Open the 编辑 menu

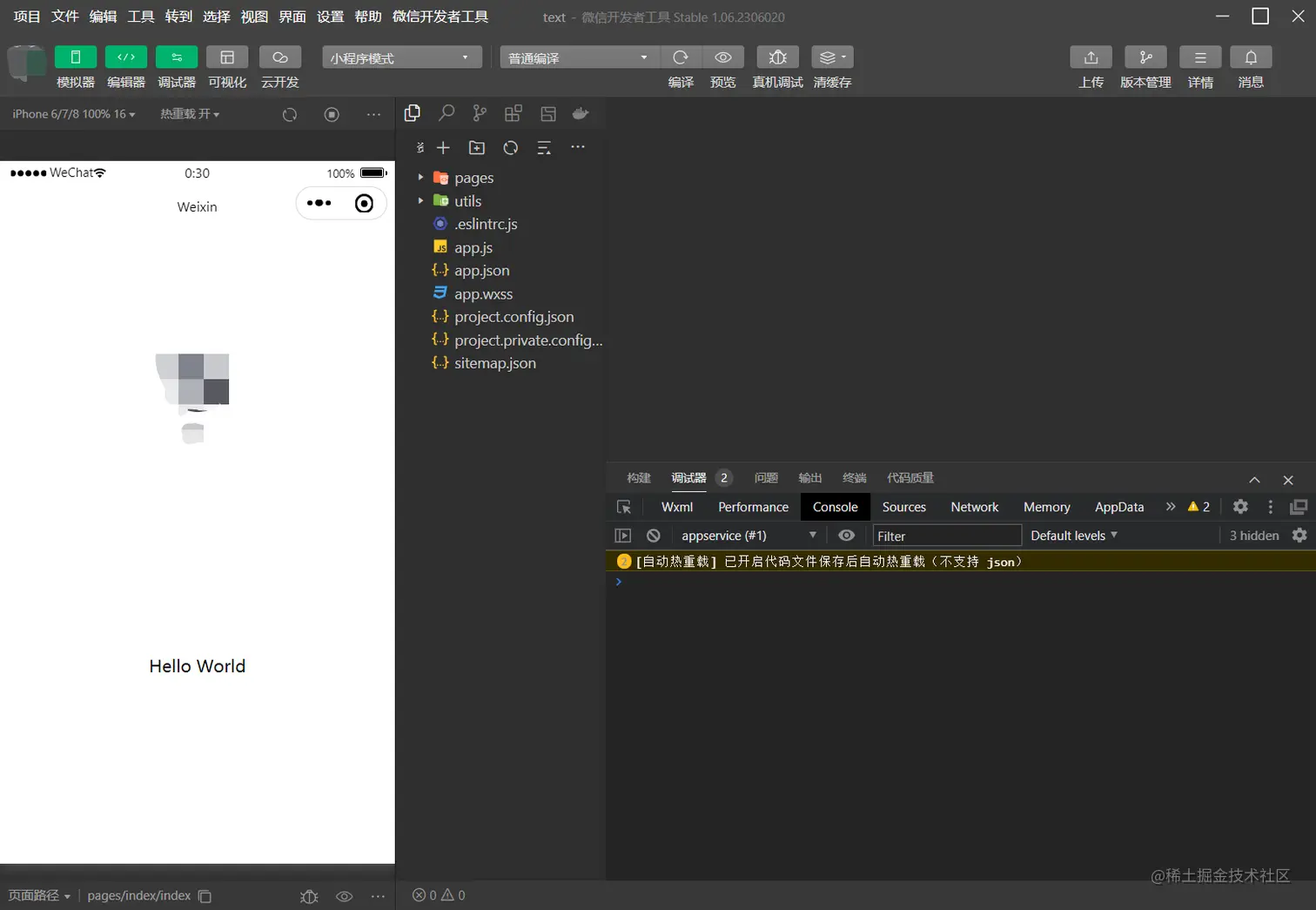click(x=103, y=17)
